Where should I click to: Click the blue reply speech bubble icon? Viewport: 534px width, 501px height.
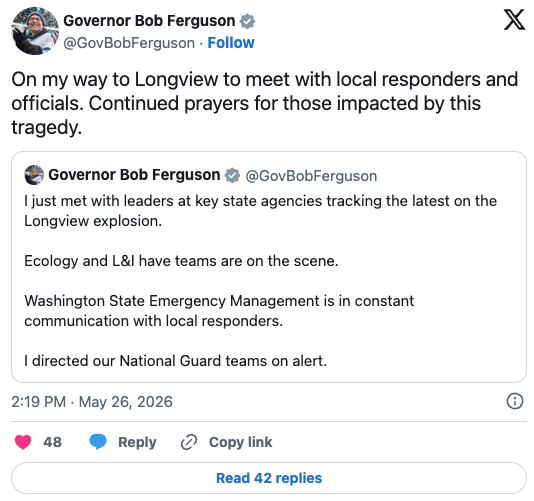tap(98, 442)
